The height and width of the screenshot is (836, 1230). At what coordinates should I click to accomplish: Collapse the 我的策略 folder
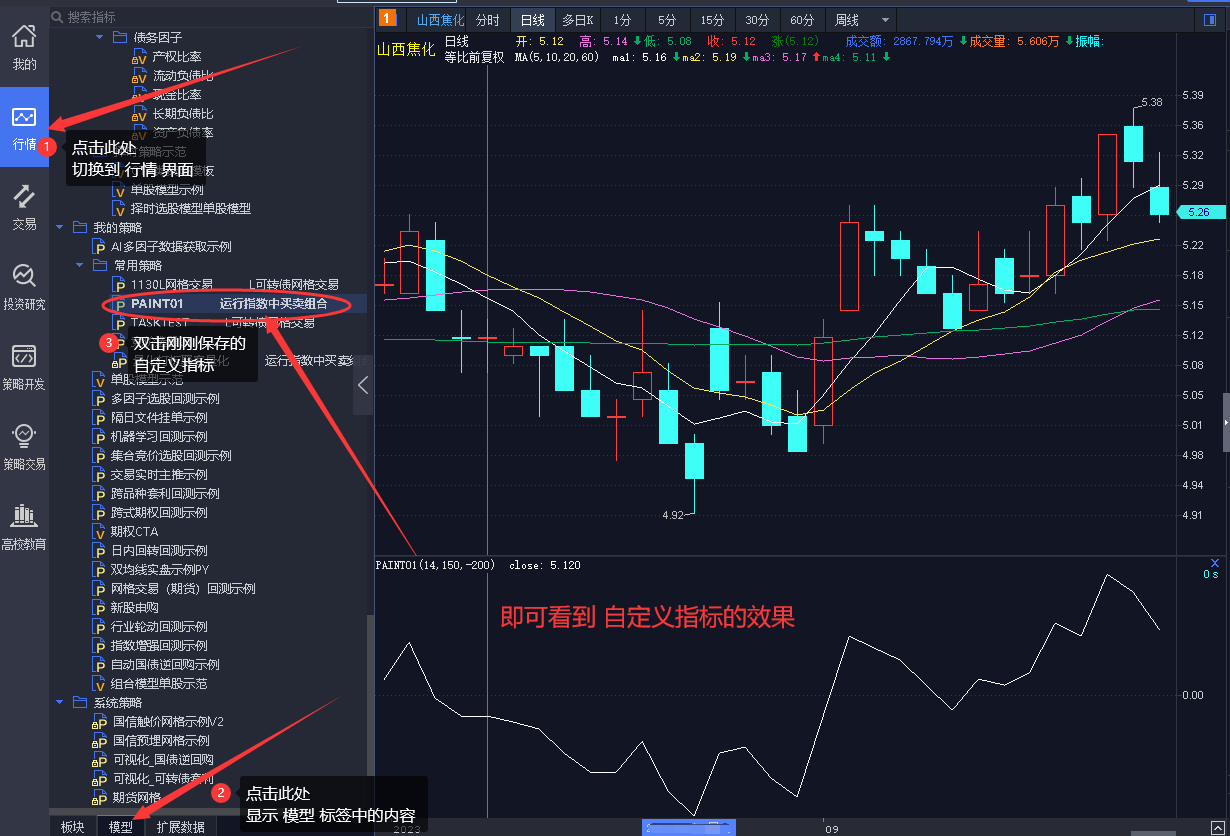tap(61, 227)
